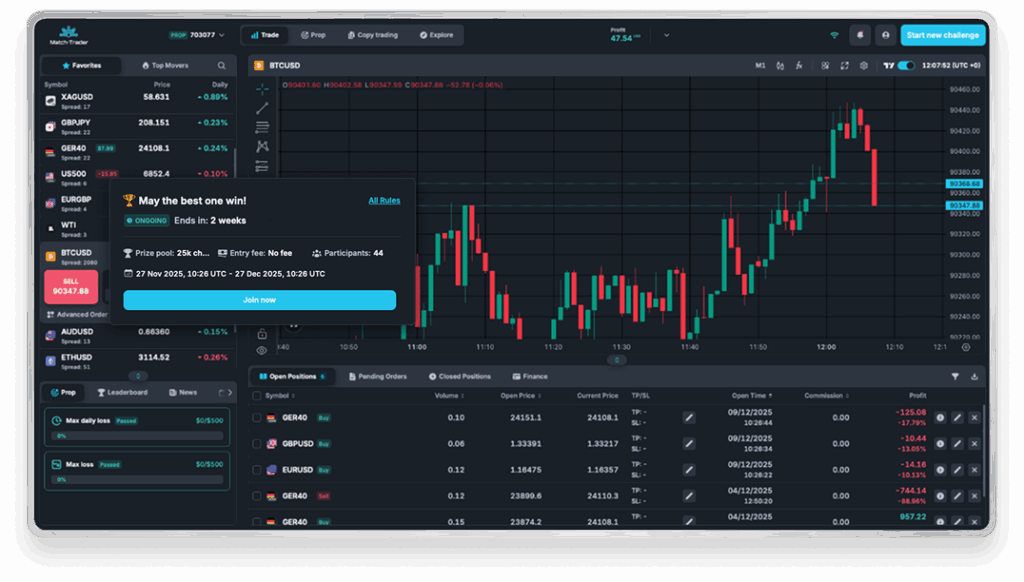Click SELL 90347.88 button
The width and height of the screenshot is (1024, 582).
(71, 287)
